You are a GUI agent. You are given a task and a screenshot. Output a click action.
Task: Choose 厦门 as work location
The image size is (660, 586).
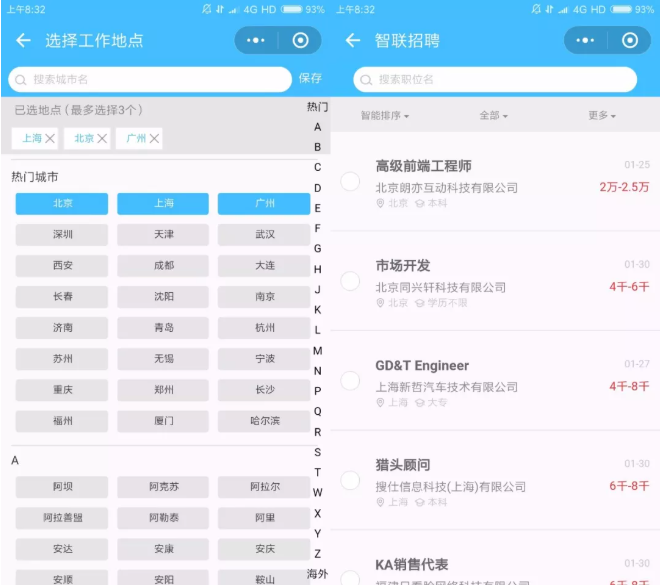click(163, 421)
